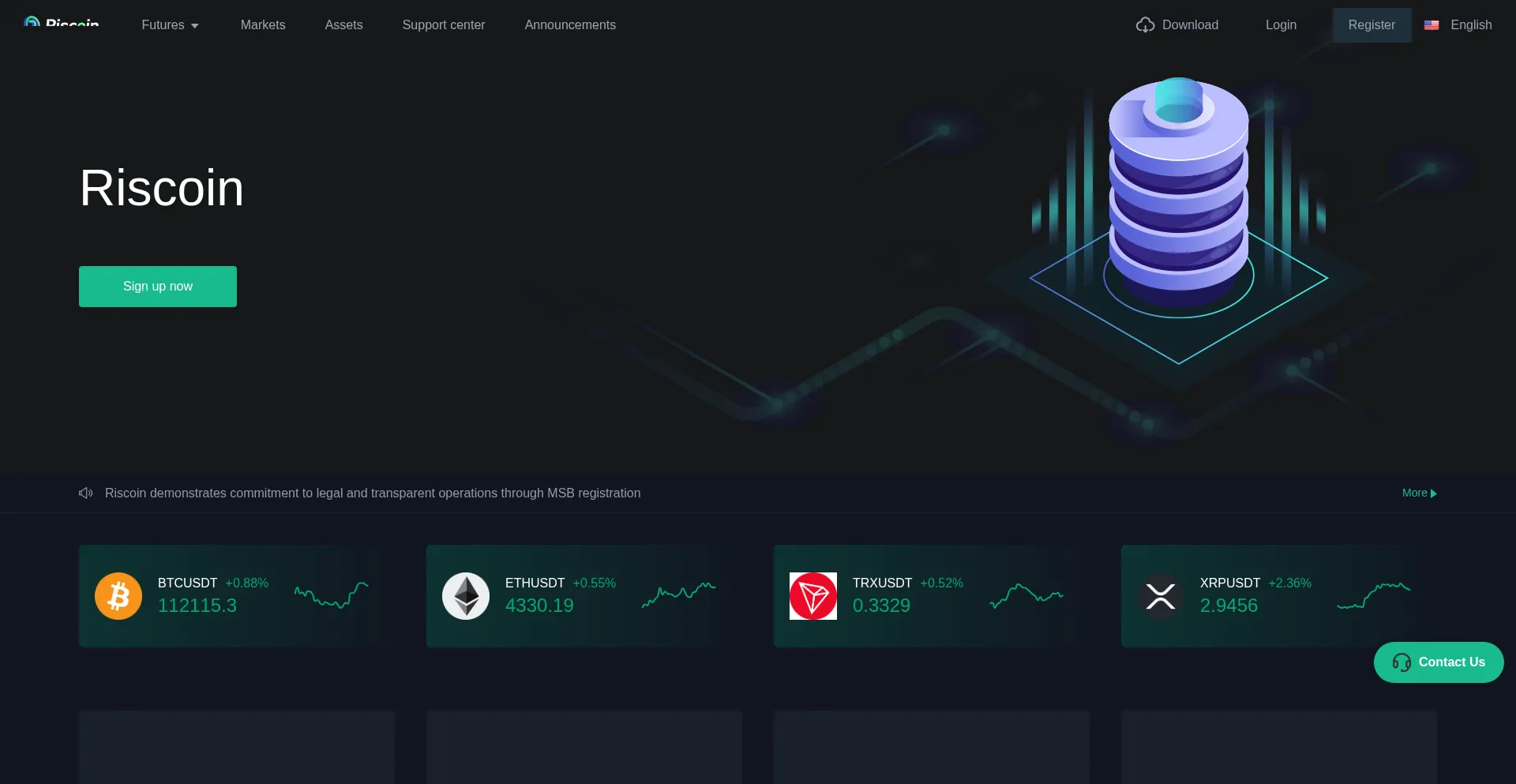This screenshot has height=784, width=1516.
Task: Click the XRP coin icon
Action: point(1161,596)
